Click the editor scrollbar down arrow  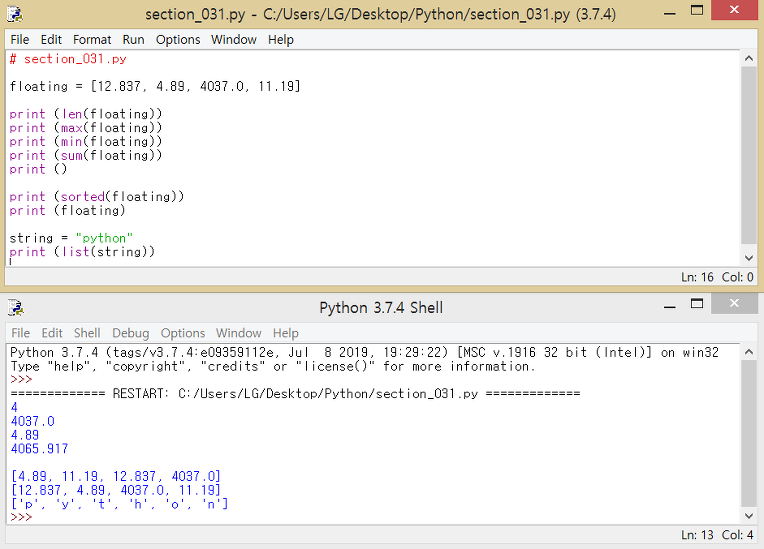pyautogui.click(x=749, y=258)
